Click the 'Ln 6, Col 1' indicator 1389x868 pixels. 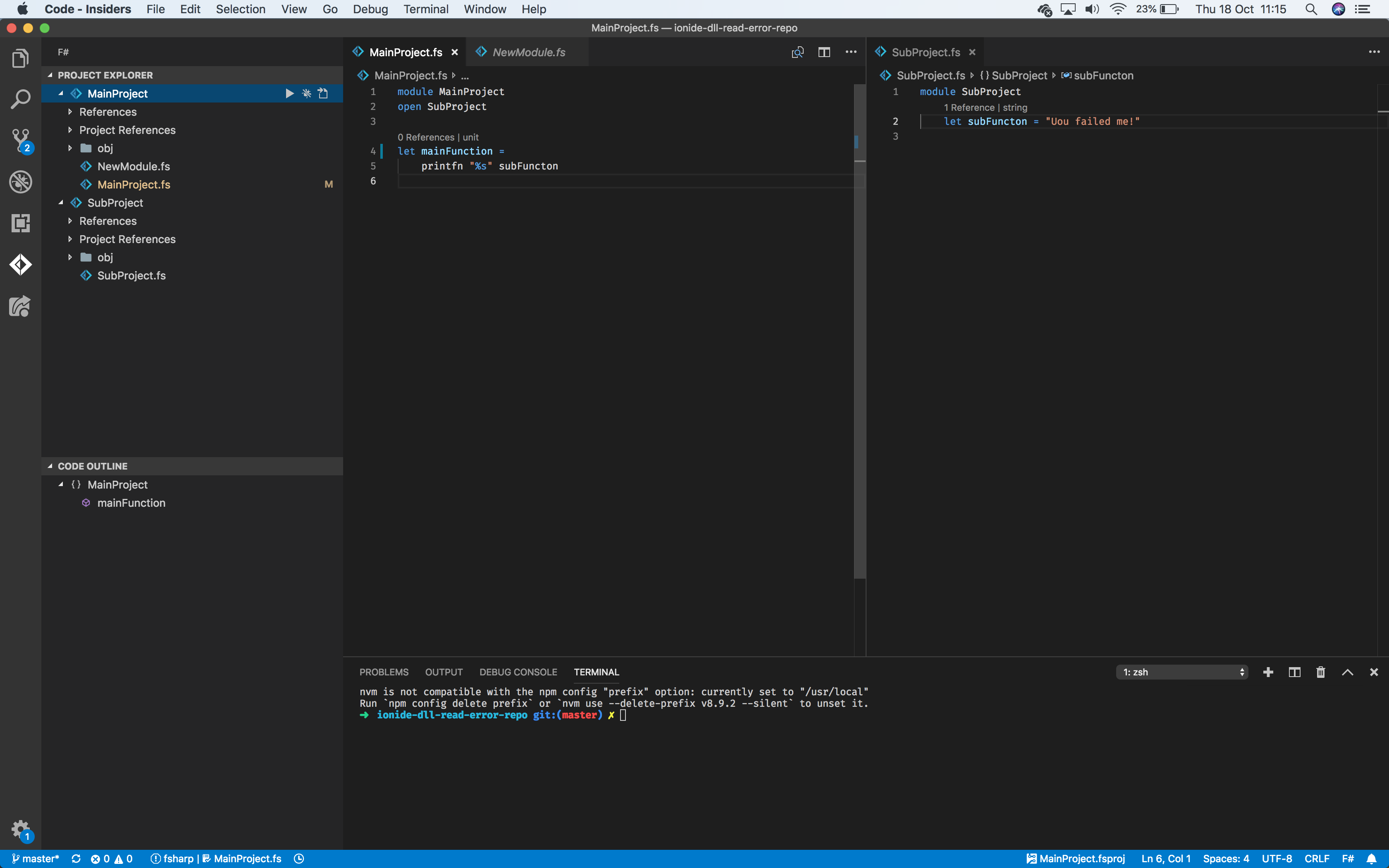tap(1165, 858)
